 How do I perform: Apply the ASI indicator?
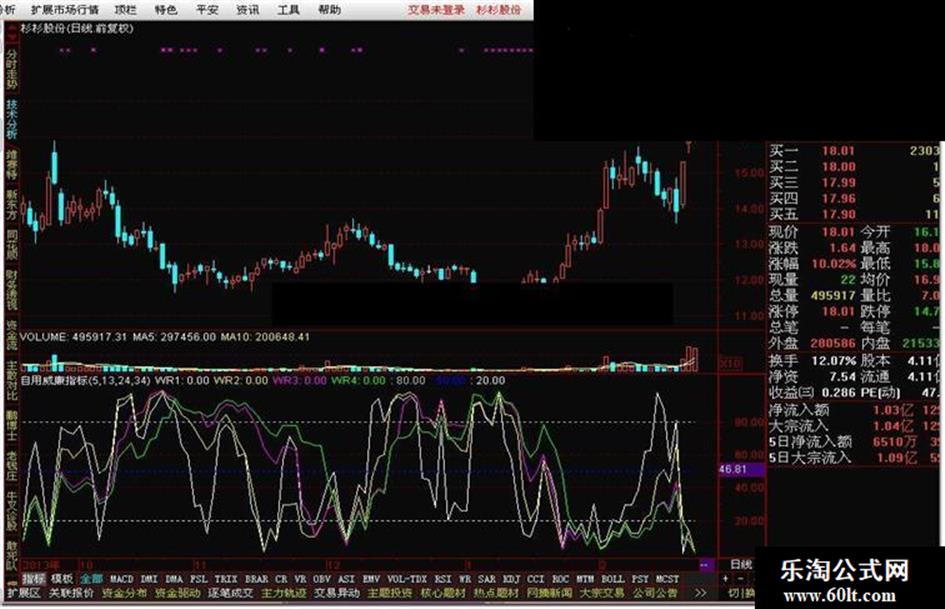pos(346,579)
